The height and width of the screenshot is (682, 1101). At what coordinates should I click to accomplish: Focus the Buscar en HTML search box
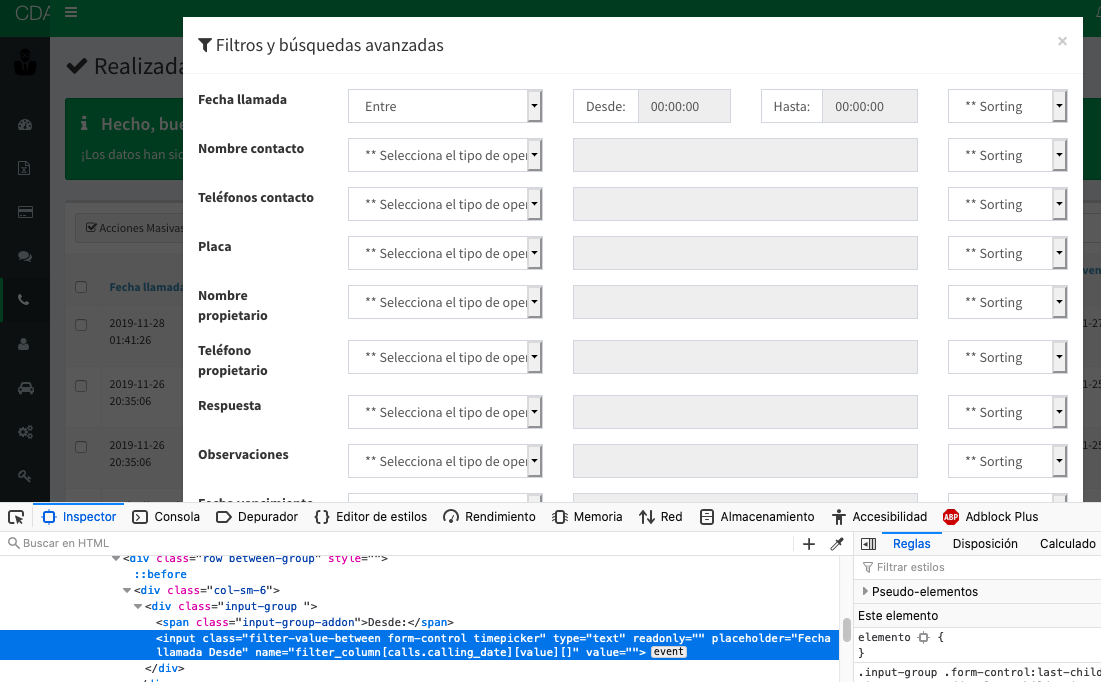[400, 543]
